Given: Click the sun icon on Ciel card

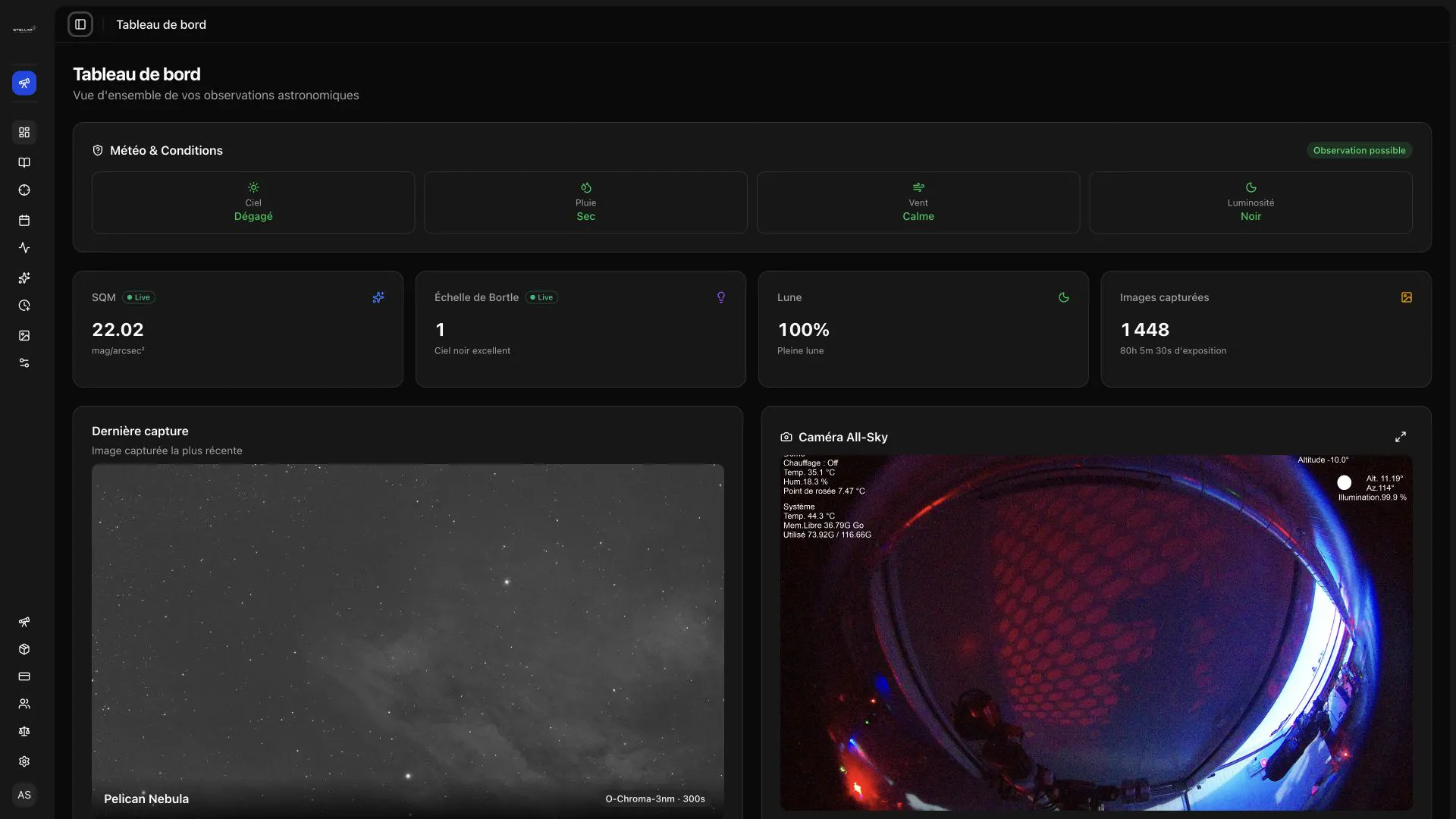Looking at the screenshot, I should click(253, 187).
